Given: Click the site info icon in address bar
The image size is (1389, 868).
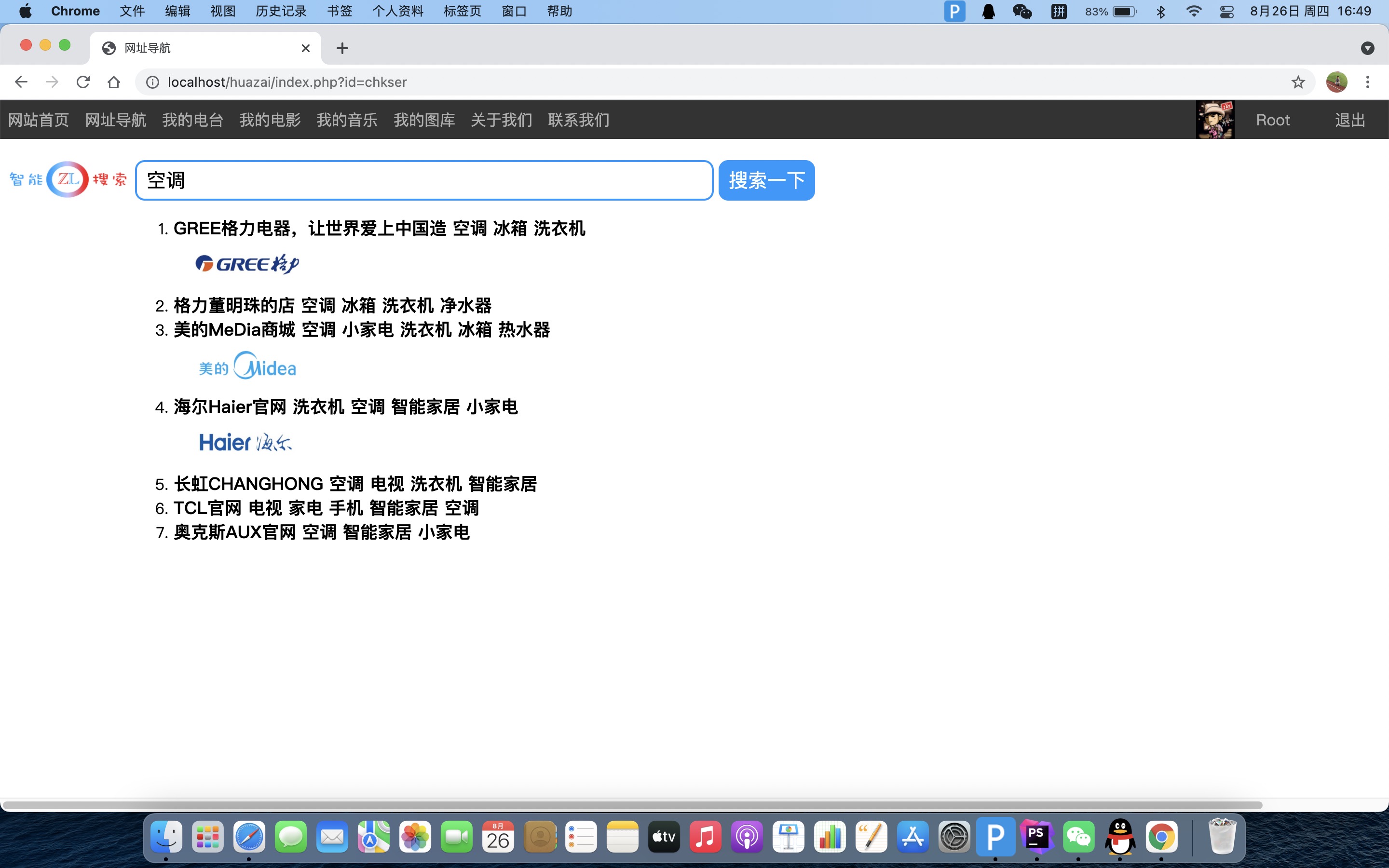Looking at the screenshot, I should (x=153, y=82).
